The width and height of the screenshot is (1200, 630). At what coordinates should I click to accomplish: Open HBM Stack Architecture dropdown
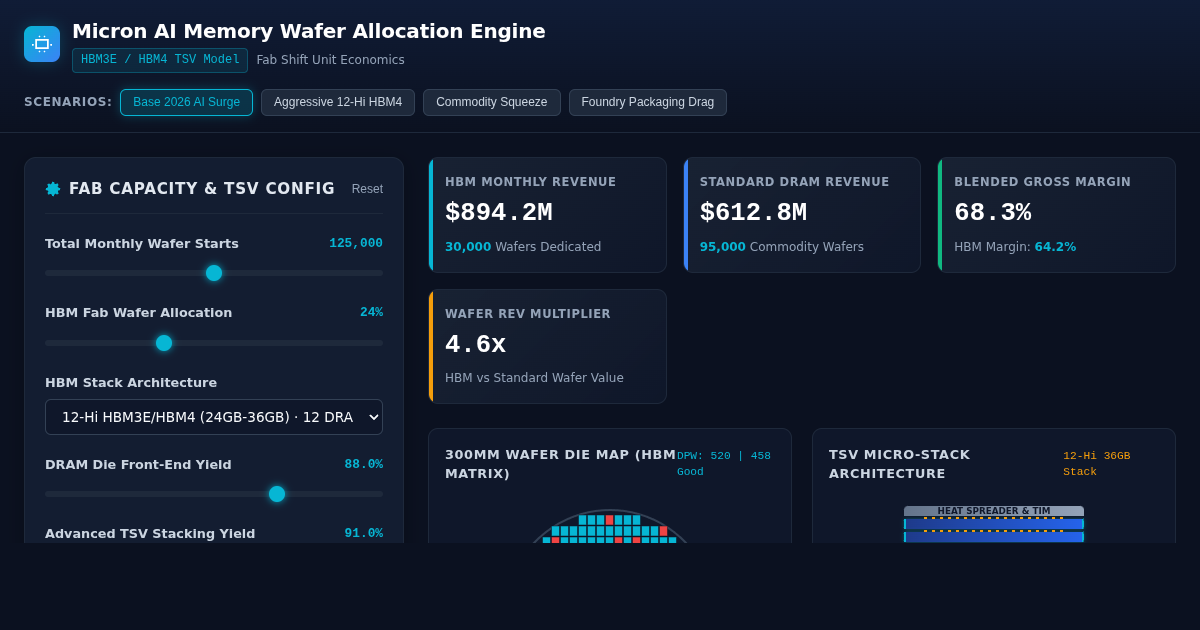tap(214, 417)
